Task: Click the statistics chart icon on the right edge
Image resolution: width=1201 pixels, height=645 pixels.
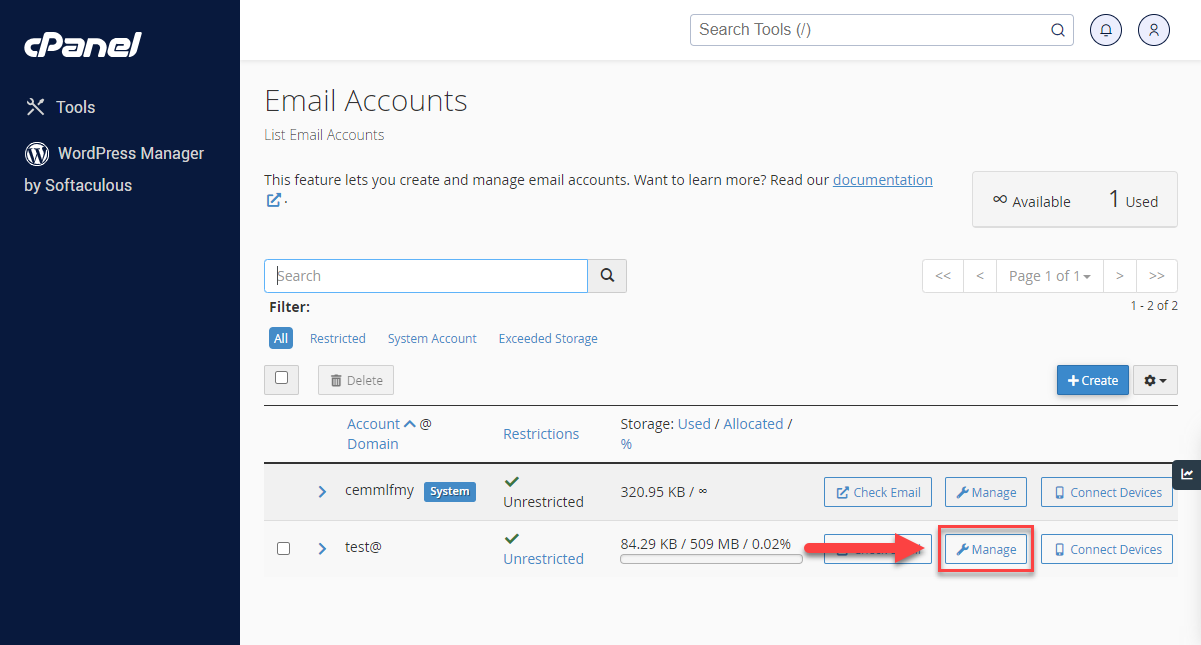Action: [1188, 475]
